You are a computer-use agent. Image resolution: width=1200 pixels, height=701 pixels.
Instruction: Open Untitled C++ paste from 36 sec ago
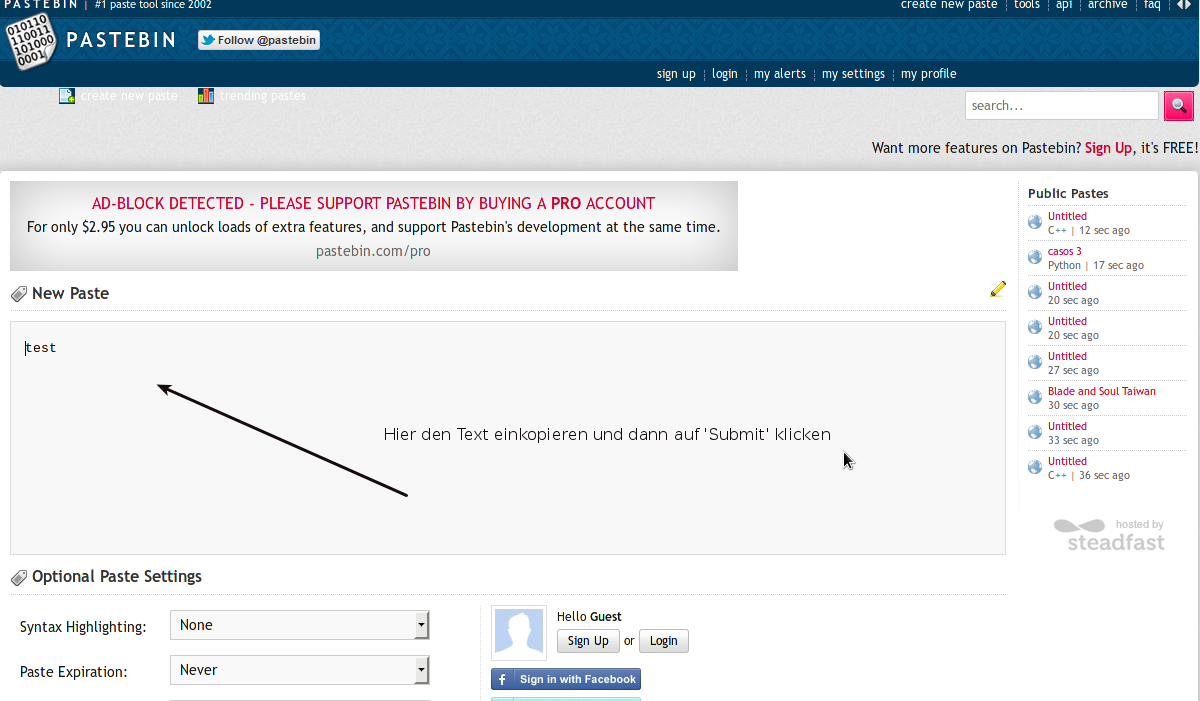pos(1067,461)
